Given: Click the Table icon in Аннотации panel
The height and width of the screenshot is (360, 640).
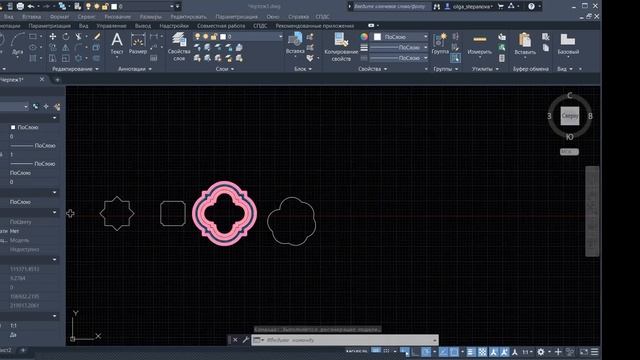Looking at the screenshot, I should point(154,58).
